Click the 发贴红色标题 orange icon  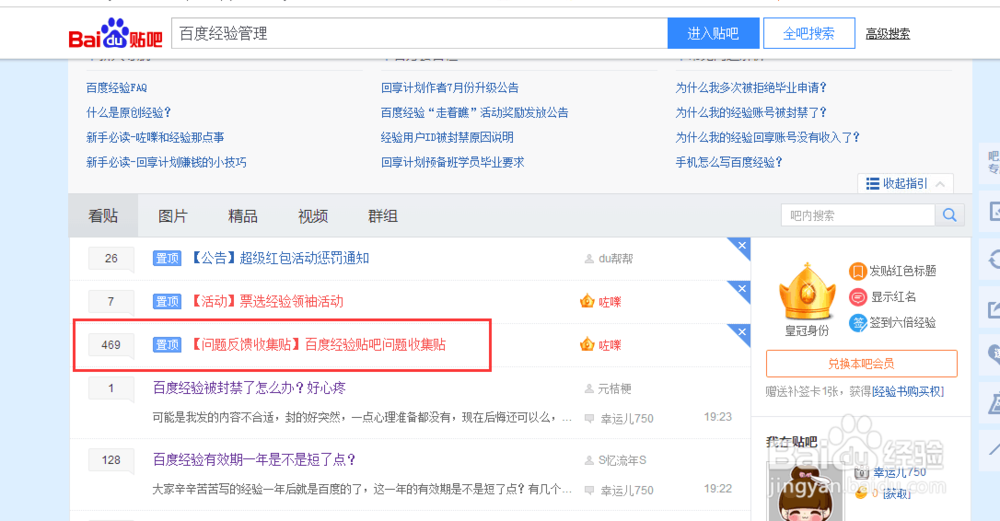[857, 271]
